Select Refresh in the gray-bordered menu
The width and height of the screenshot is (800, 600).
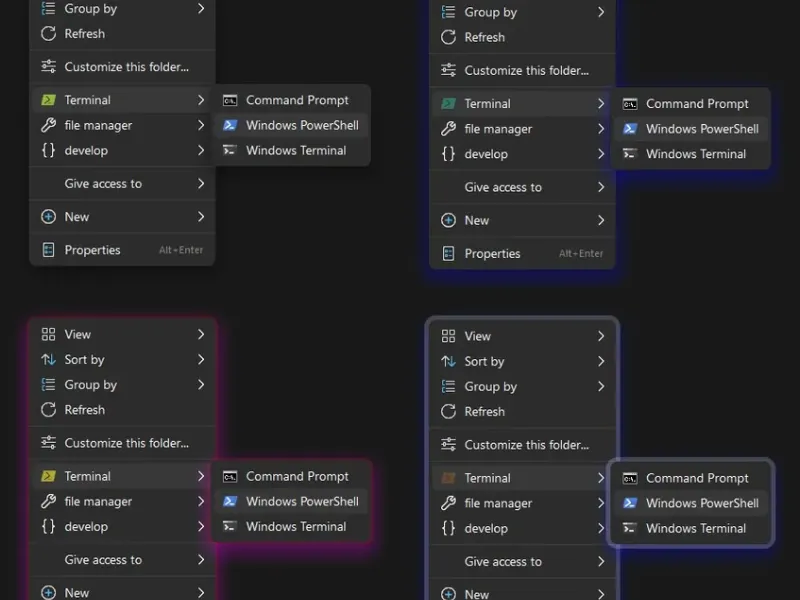(522, 412)
